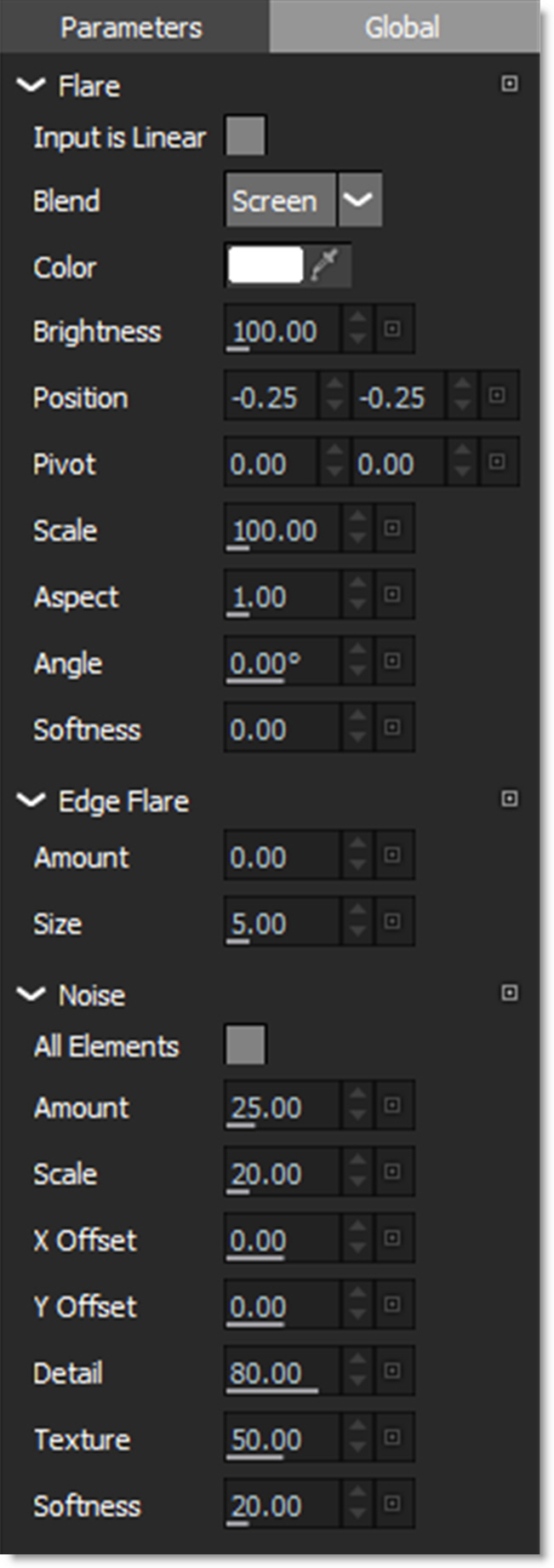The height and width of the screenshot is (1568, 554).
Task: Switch to the Global tab
Action: 403,27
